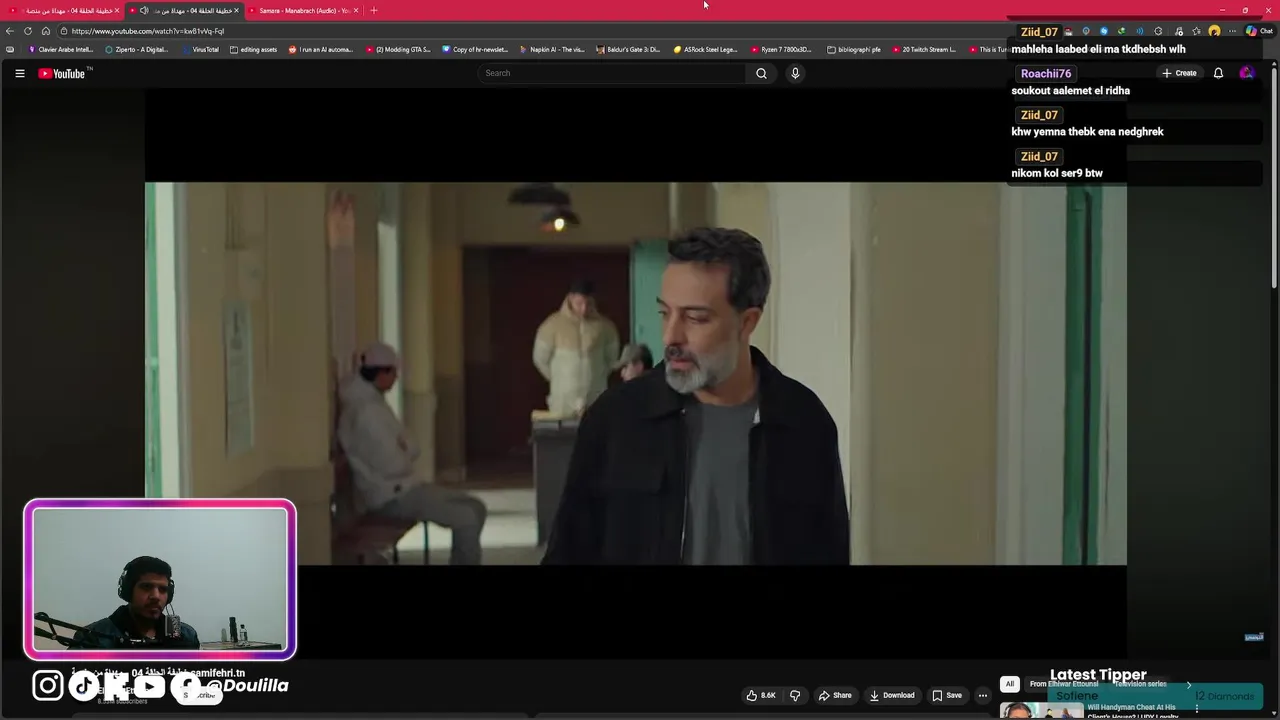1280x720 pixels.
Task: Open the YouTube hamburger guide menu
Action: click(x=19, y=73)
